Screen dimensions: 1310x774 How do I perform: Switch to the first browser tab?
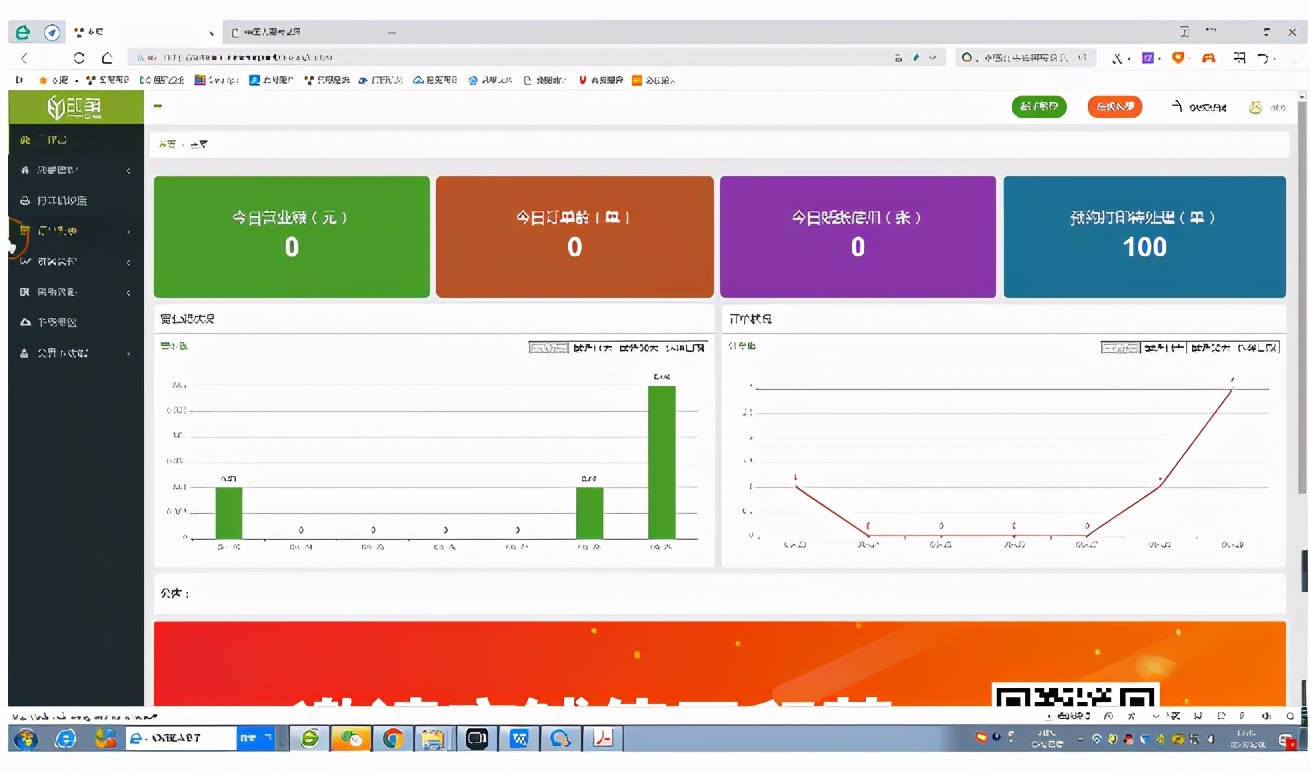[143, 32]
